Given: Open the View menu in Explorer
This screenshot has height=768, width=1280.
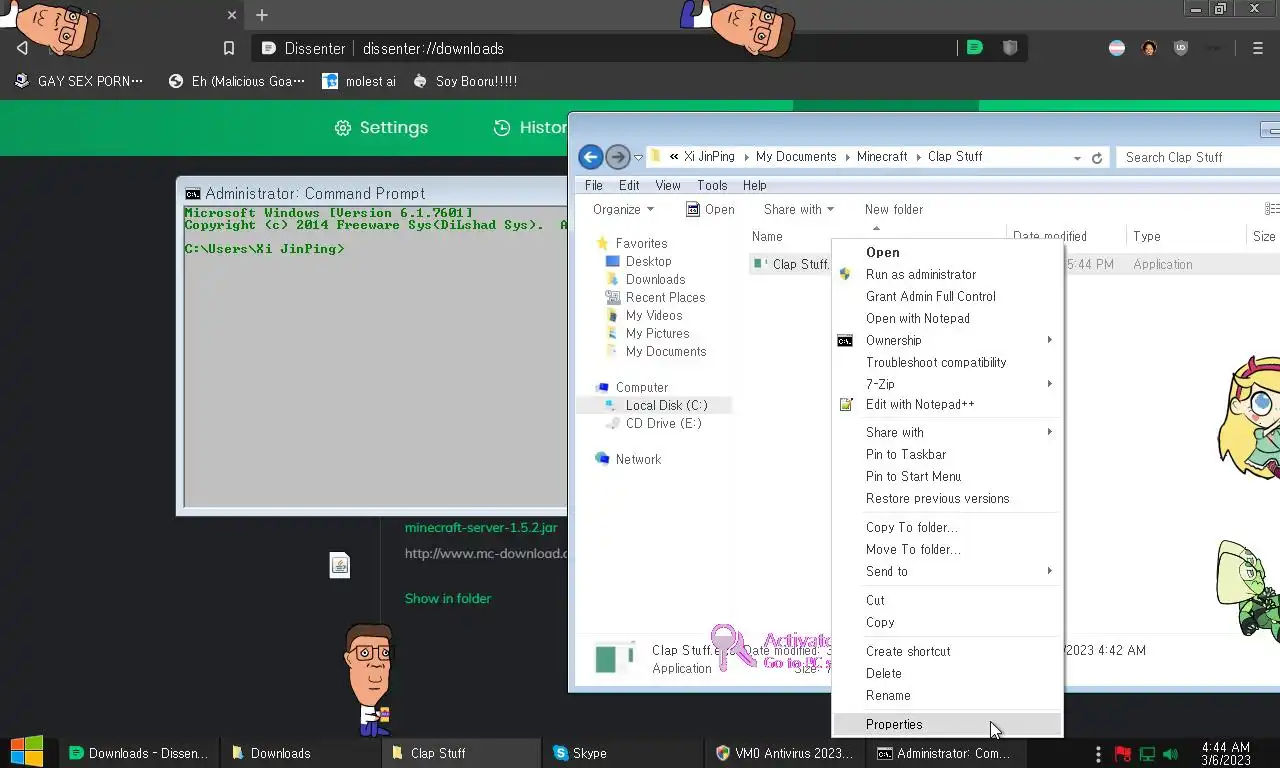Looking at the screenshot, I should pos(668,185).
